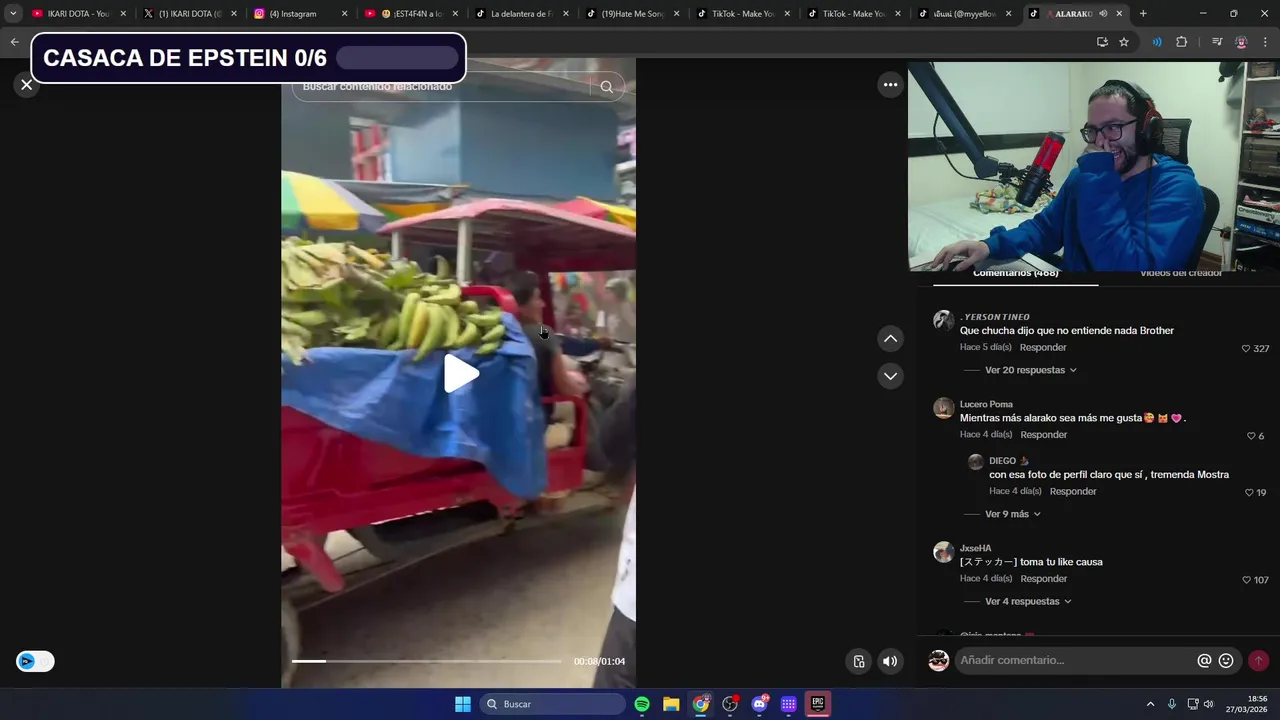Reply to the JxseHA comment
Screen dimensions: 1280x720
(1043, 579)
